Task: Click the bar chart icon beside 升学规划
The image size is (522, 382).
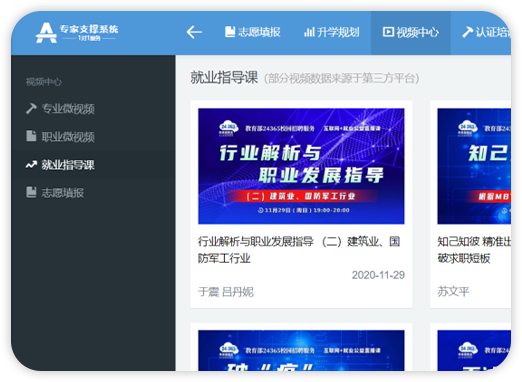Action: point(309,32)
